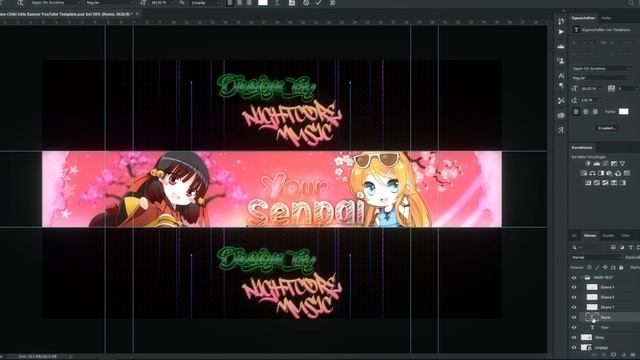The width and height of the screenshot is (640, 360).
Task: Switch to the Eigenschaften tab
Action: pyautogui.click(x=583, y=18)
